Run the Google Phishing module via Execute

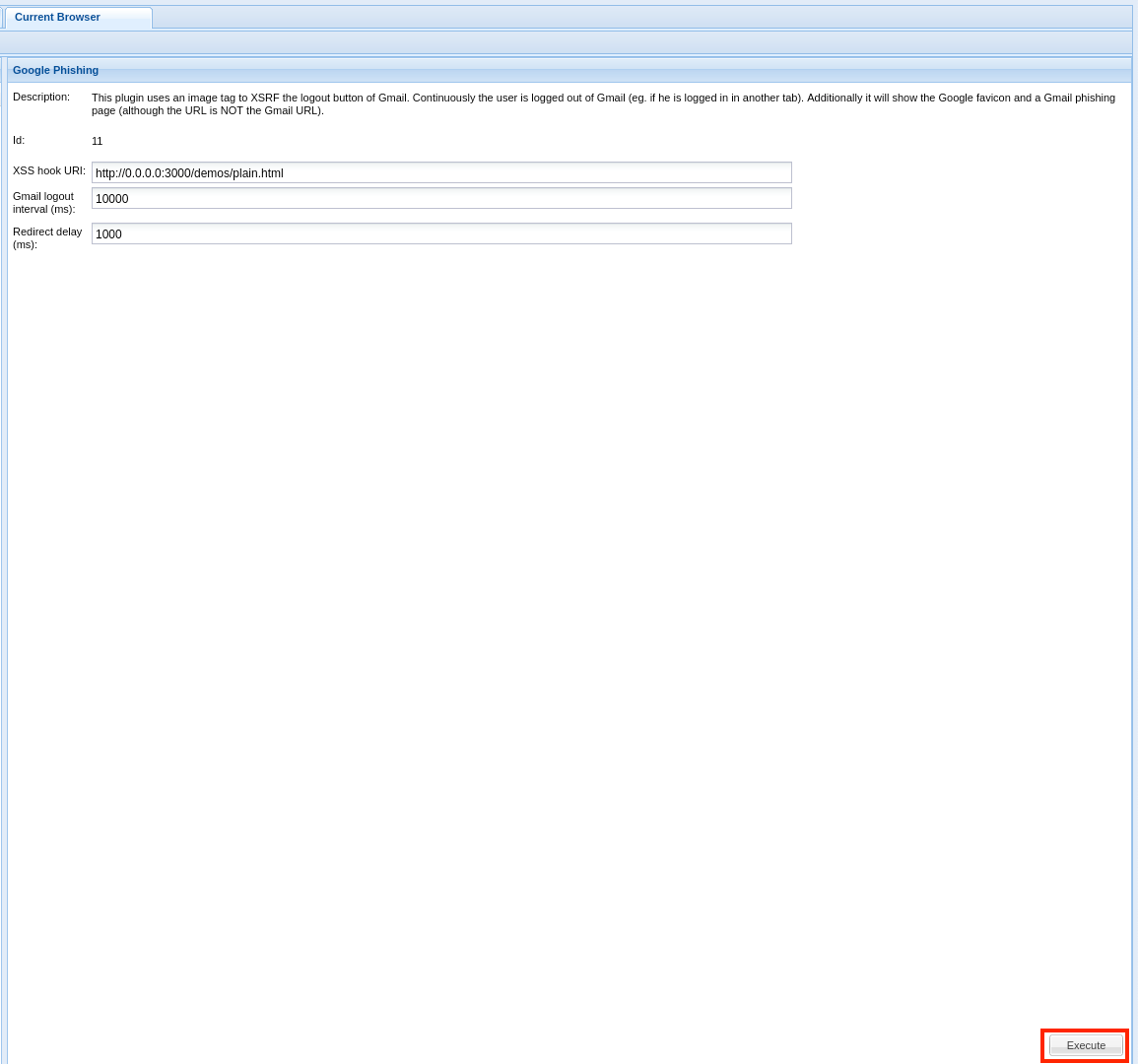[1084, 1045]
